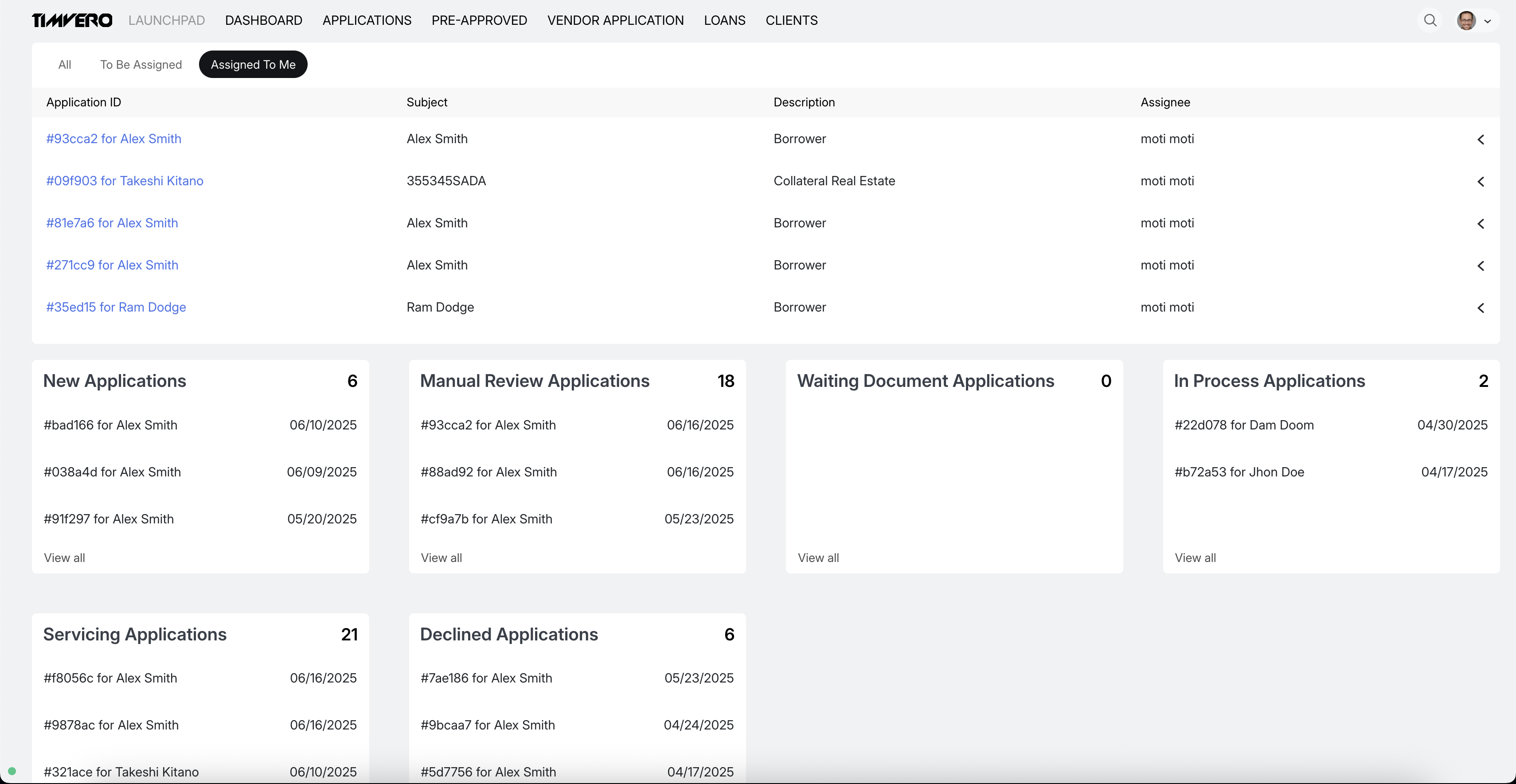Open the user avatar profile menu
Viewport: 1516px width, 784px height.
[1466, 20]
